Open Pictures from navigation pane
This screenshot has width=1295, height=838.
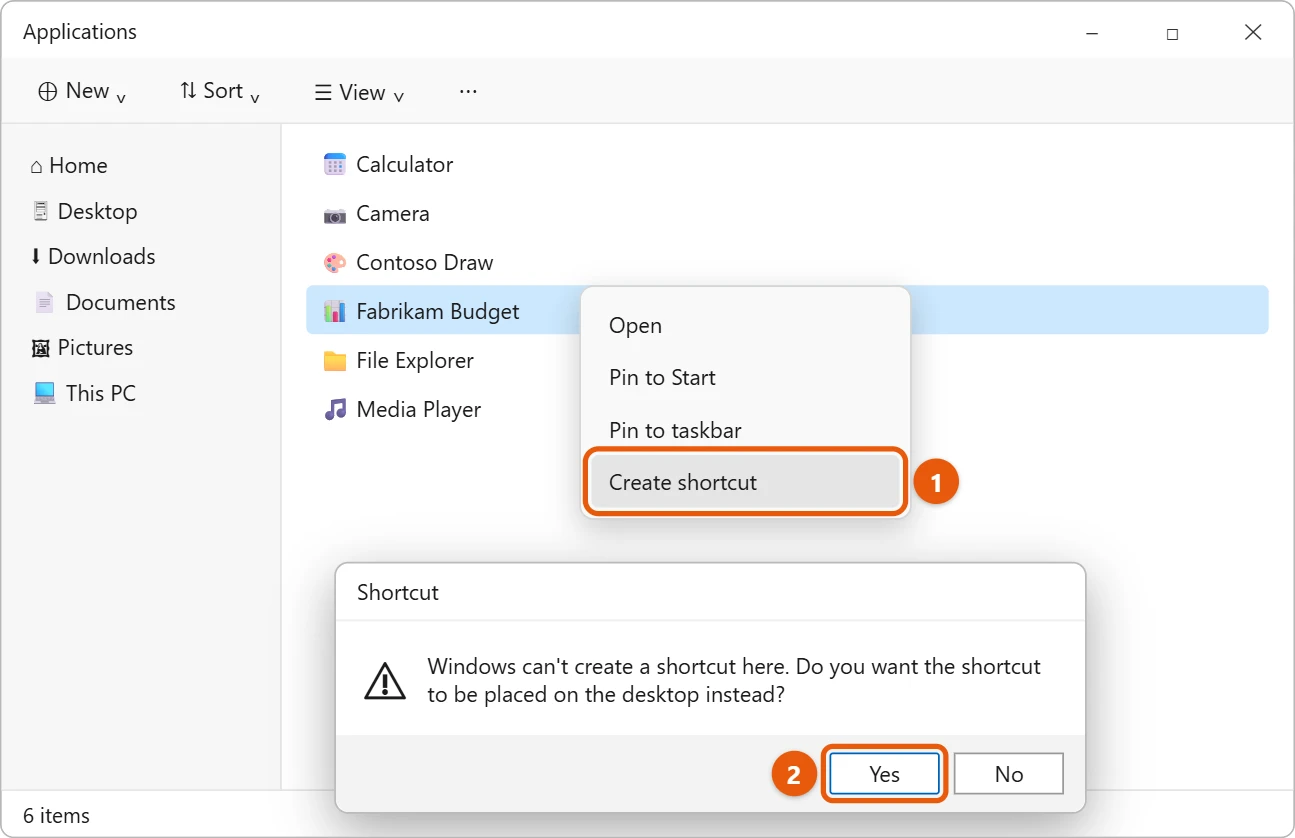click(82, 348)
